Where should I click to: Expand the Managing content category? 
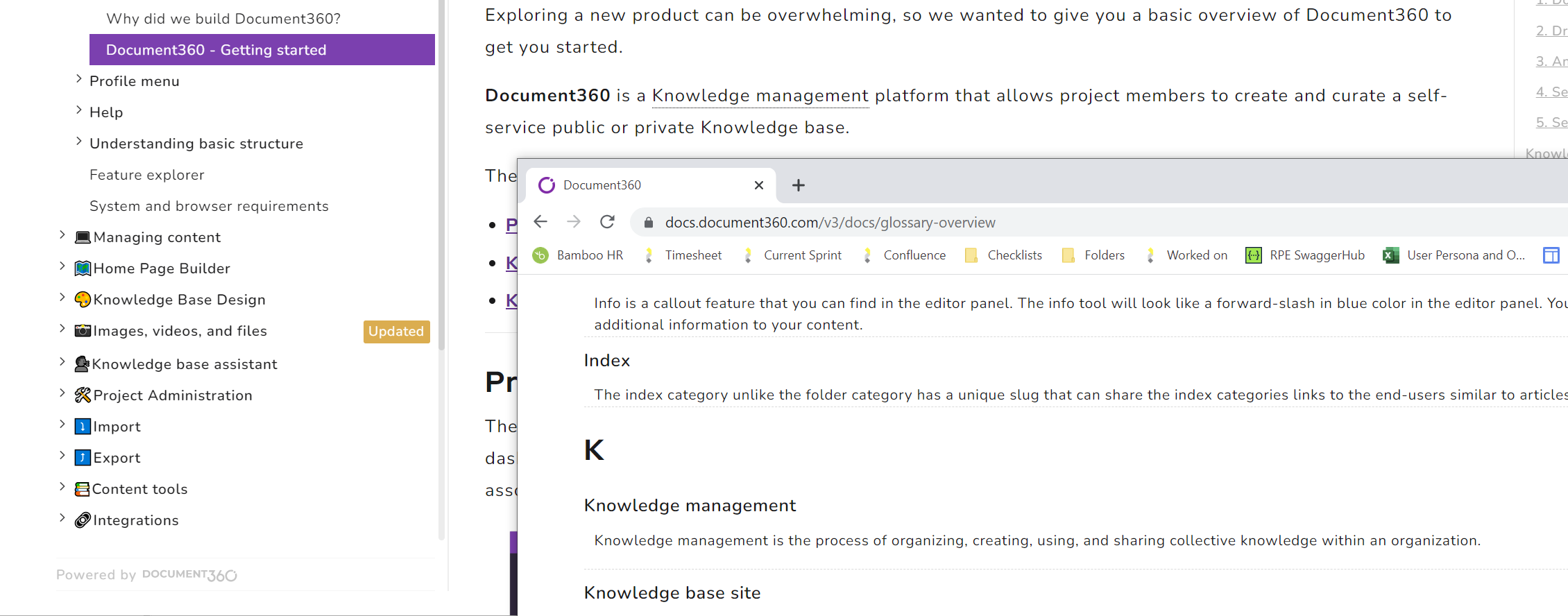click(62, 235)
